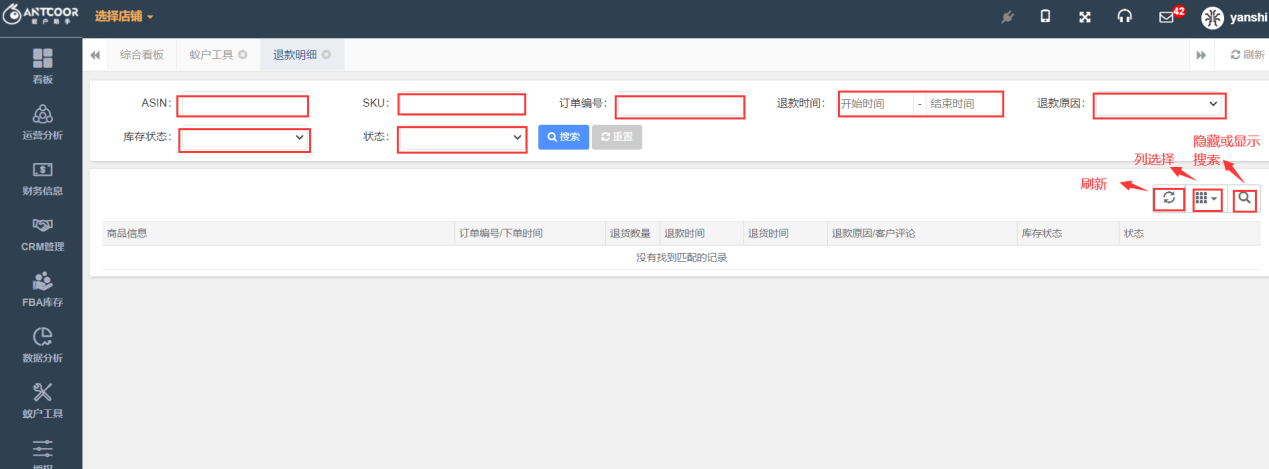Toggle search panel with magnifier icon
1269x469 pixels.
point(1244,199)
